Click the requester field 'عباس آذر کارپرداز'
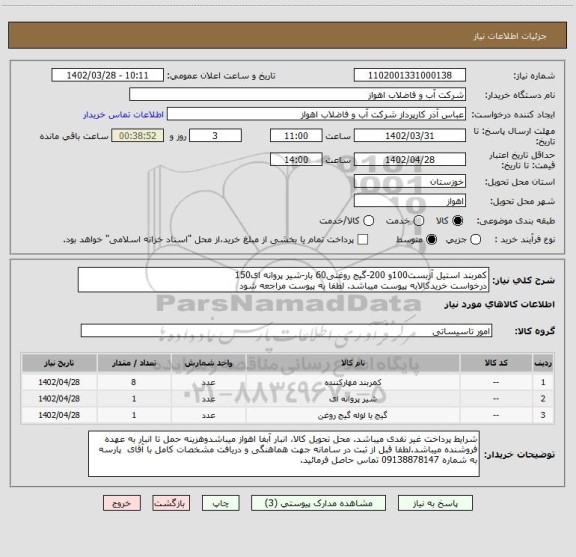 tap(316, 114)
